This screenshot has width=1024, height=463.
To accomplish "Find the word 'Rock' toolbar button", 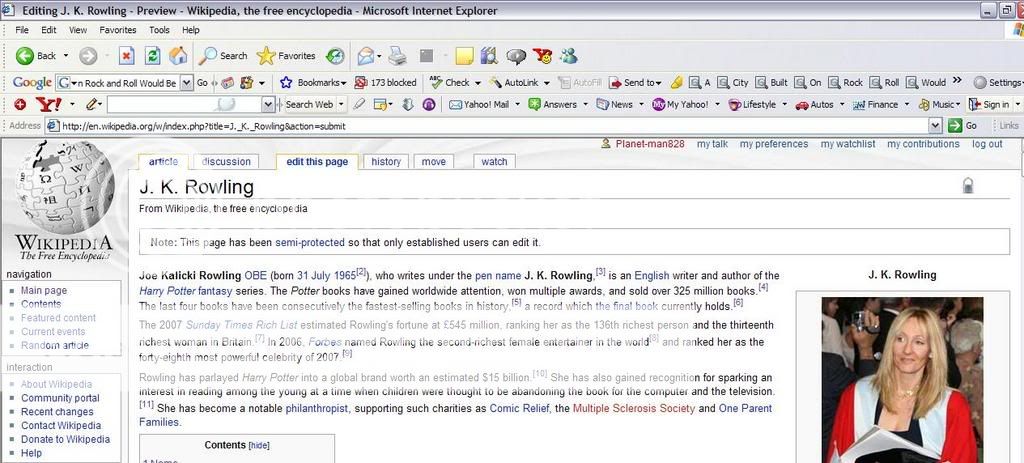I will [x=846, y=83].
